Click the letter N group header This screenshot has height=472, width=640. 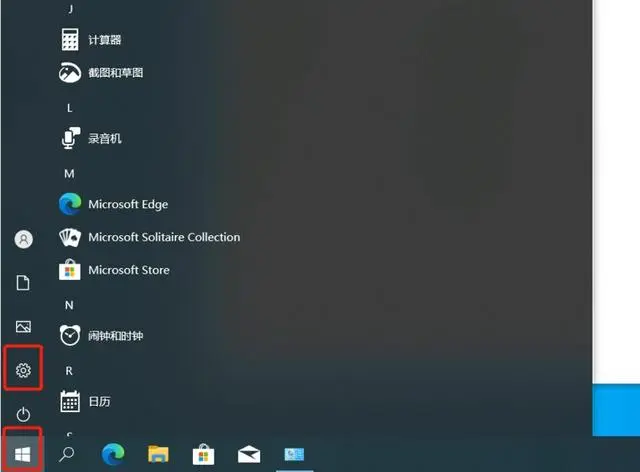pyautogui.click(x=70, y=304)
